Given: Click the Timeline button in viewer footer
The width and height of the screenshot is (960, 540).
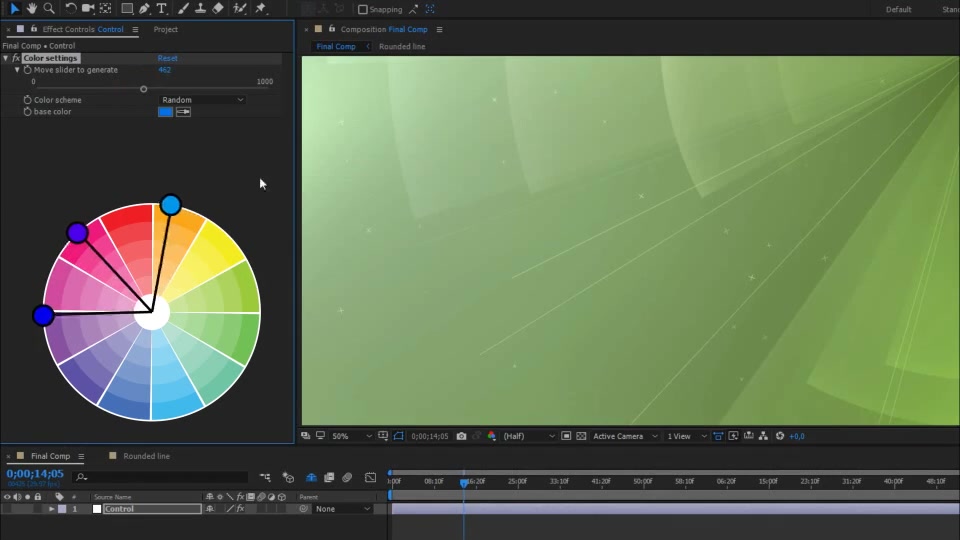Looking at the screenshot, I should pyautogui.click(x=748, y=436).
